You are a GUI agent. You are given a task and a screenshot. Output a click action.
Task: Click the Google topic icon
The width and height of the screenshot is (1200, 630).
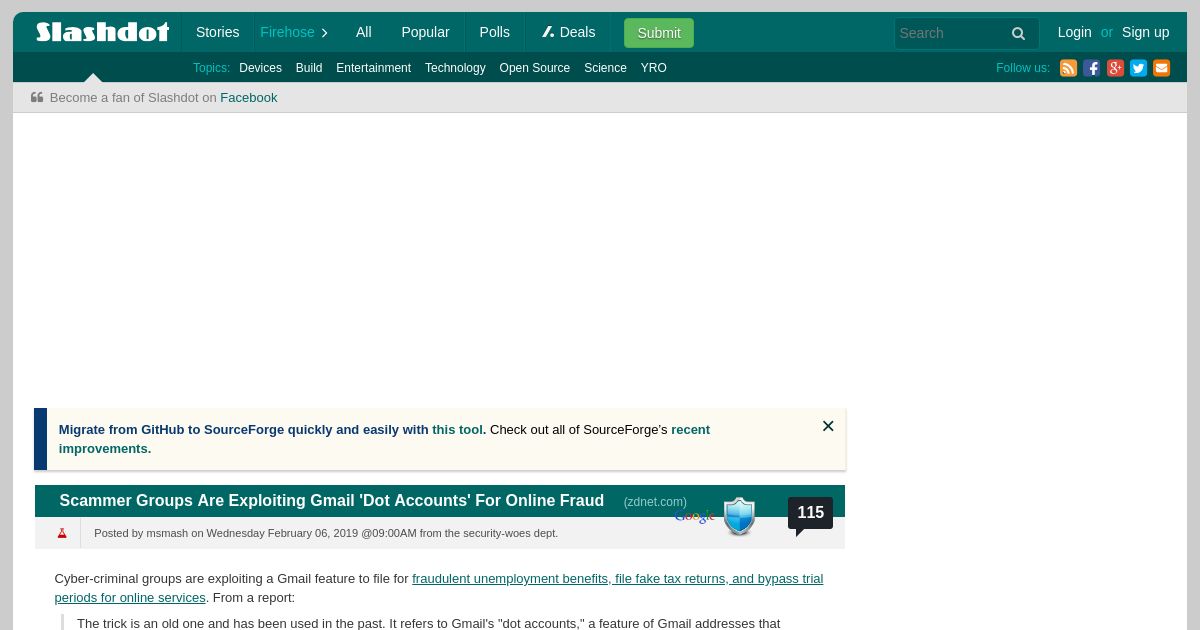coord(695,516)
